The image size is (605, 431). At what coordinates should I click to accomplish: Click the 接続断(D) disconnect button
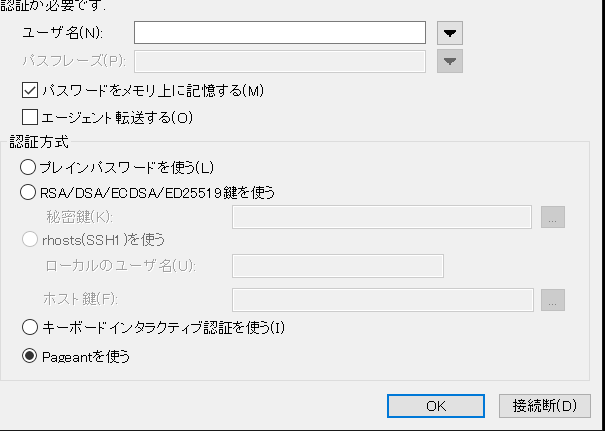click(545, 406)
